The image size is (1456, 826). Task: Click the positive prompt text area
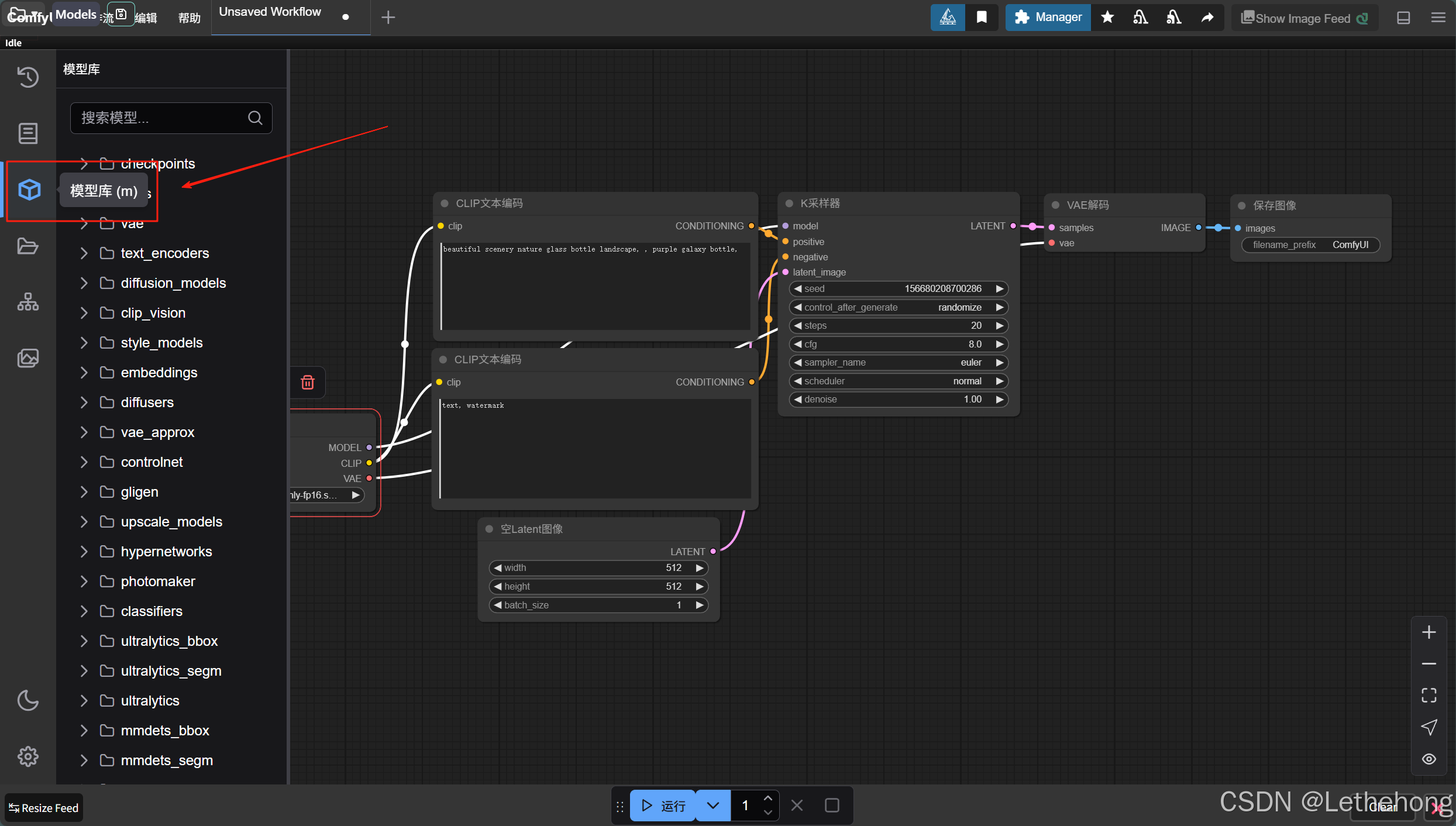pyautogui.click(x=596, y=287)
